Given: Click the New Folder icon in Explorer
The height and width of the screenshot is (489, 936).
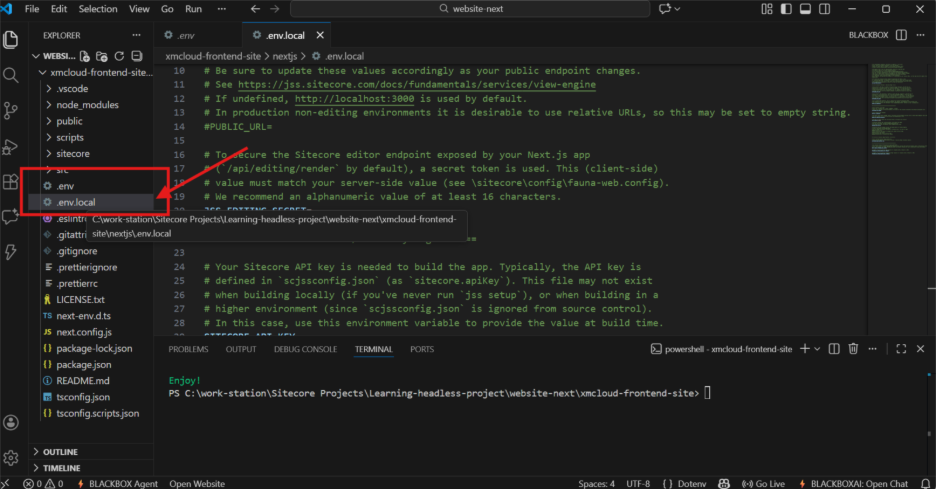Looking at the screenshot, I should click(x=103, y=56).
